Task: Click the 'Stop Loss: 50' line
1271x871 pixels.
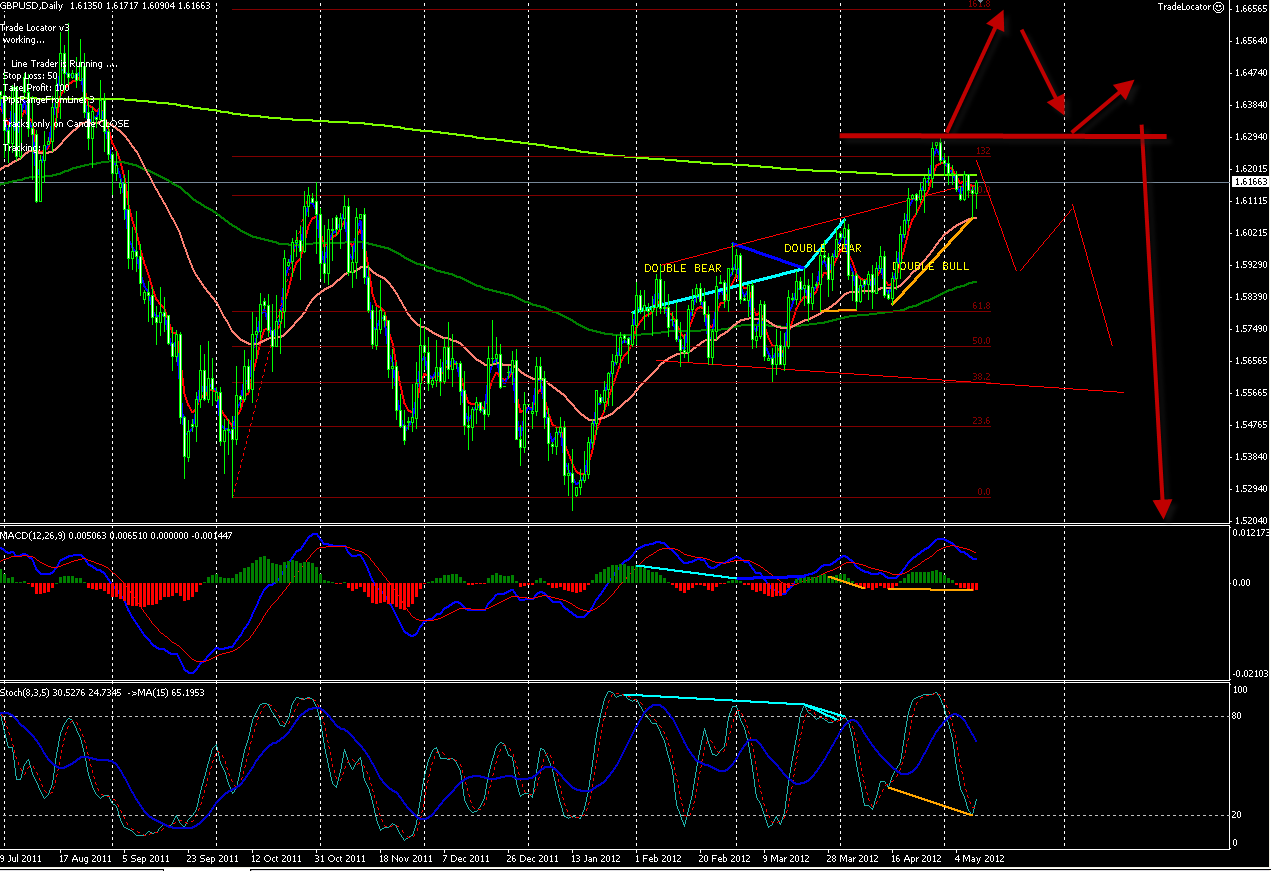Action: click(30, 75)
